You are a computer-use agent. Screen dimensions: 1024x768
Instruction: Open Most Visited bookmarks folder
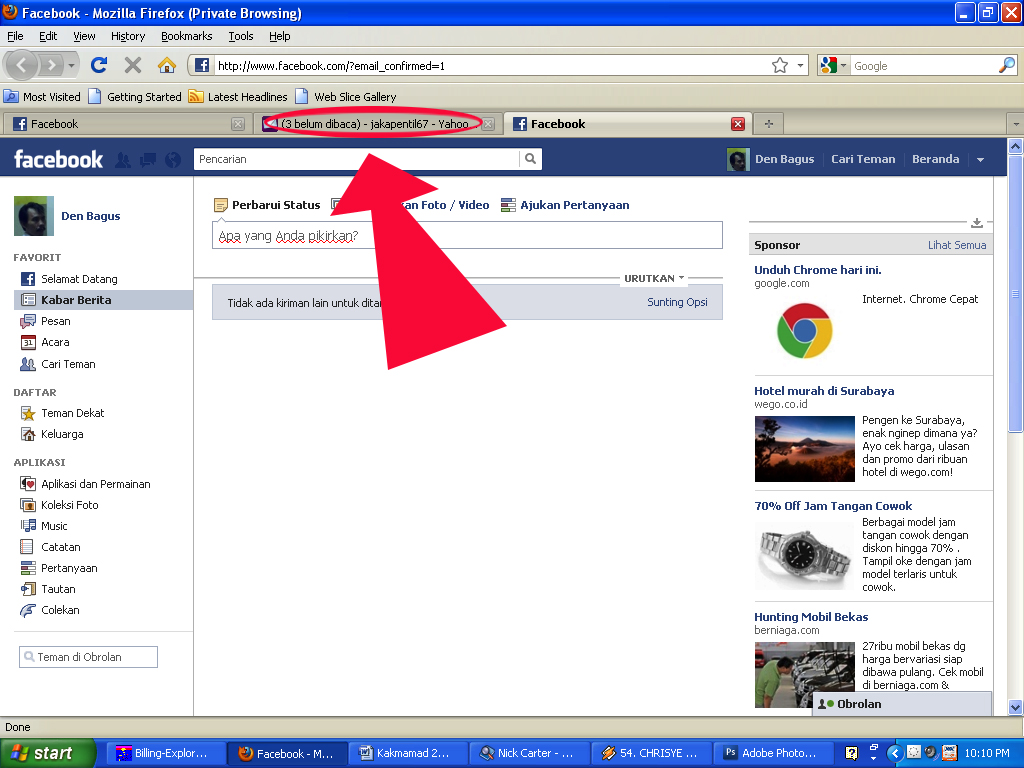[x=42, y=97]
